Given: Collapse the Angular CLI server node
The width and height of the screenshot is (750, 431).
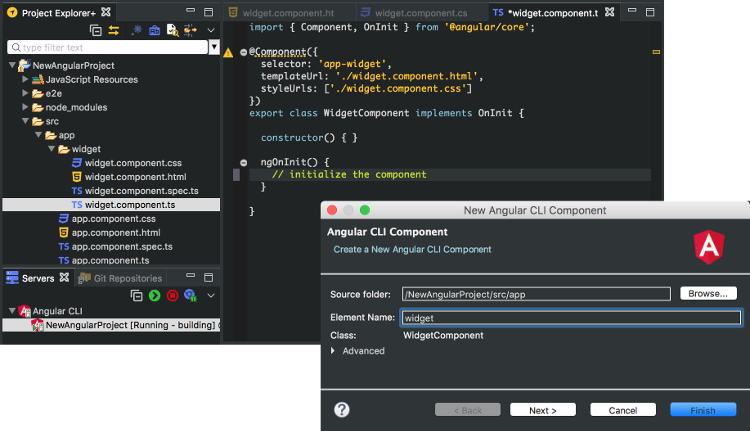Looking at the screenshot, I should point(12,310).
